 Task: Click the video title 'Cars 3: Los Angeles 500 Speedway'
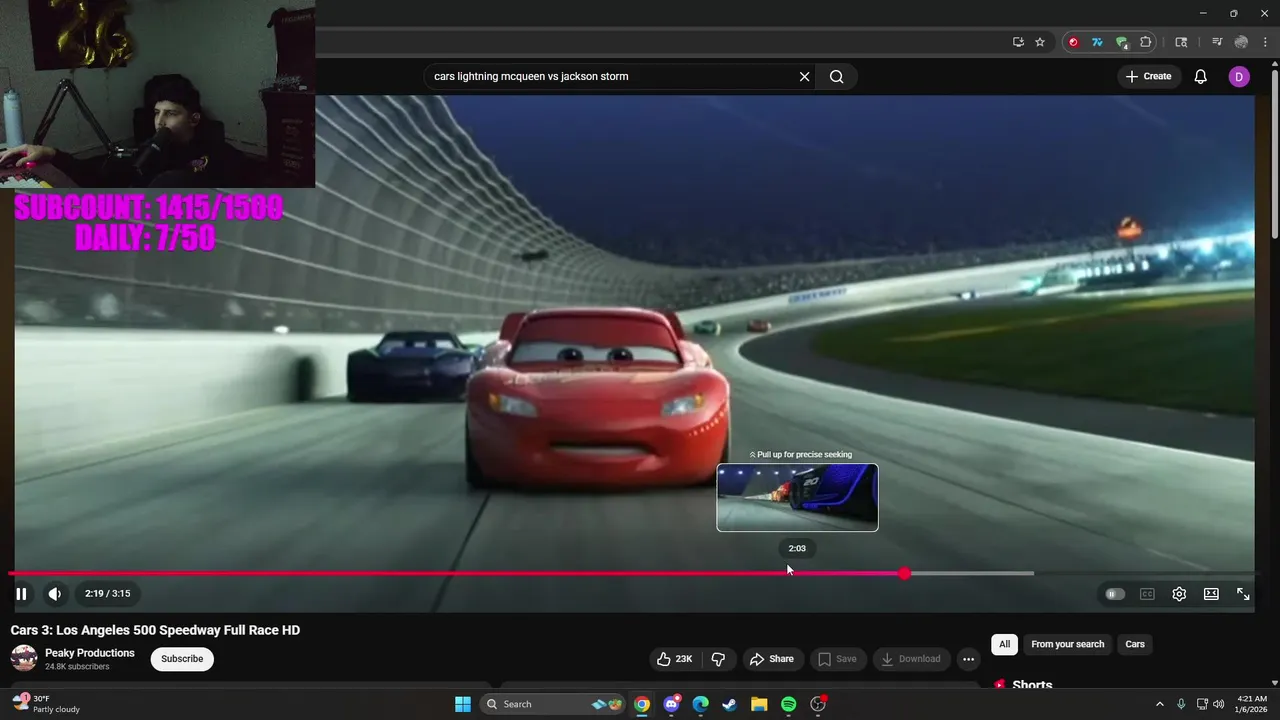155,630
